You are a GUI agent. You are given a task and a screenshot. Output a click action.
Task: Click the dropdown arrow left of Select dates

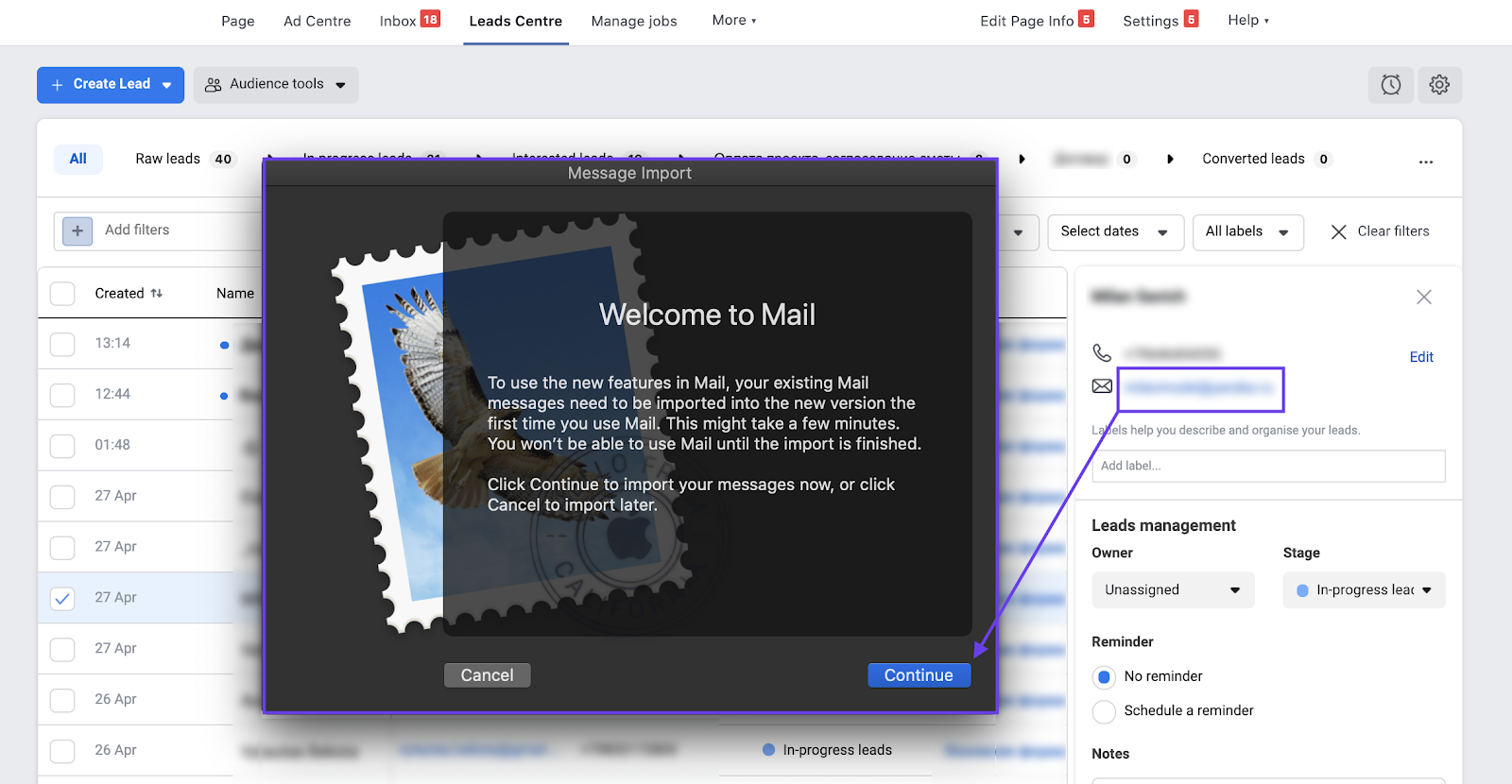(x=1018, y=232)
